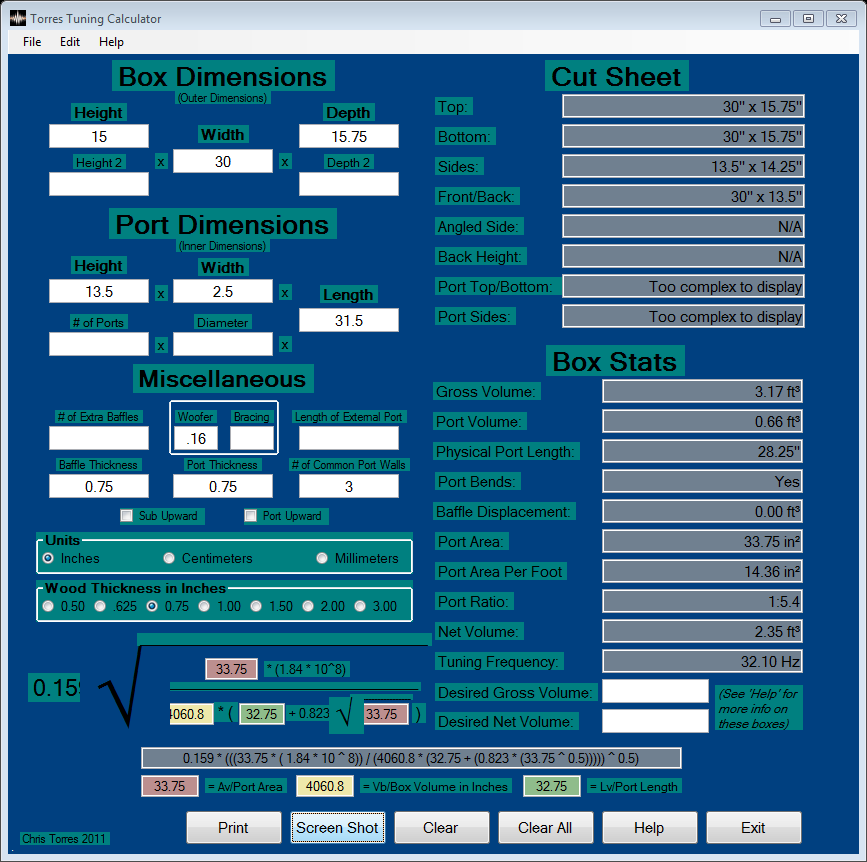Choose 0.75 wood thickness
Screen dimensions: 867x862
click(x=152, y=606)
